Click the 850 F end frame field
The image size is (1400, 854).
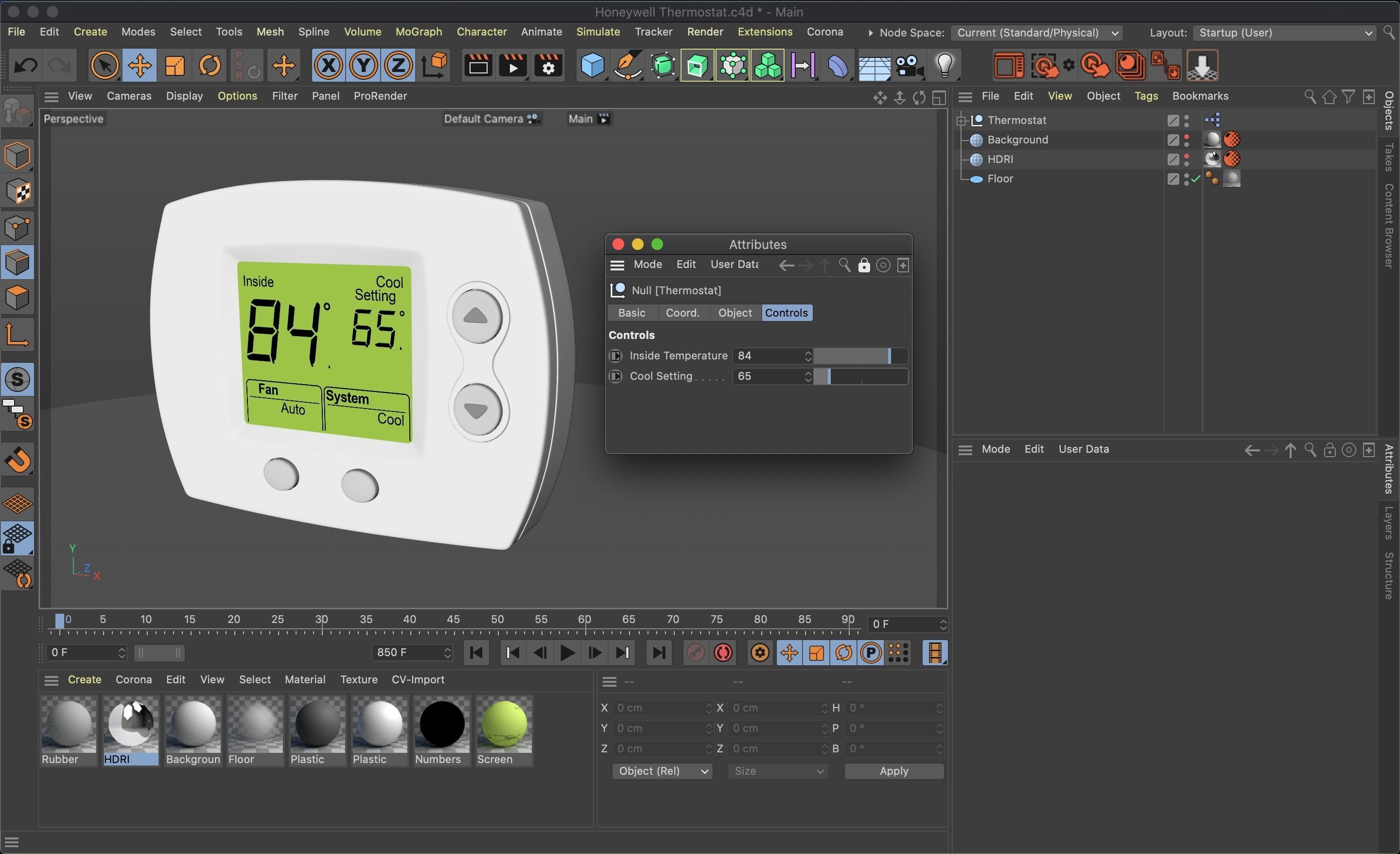point(407,653)
